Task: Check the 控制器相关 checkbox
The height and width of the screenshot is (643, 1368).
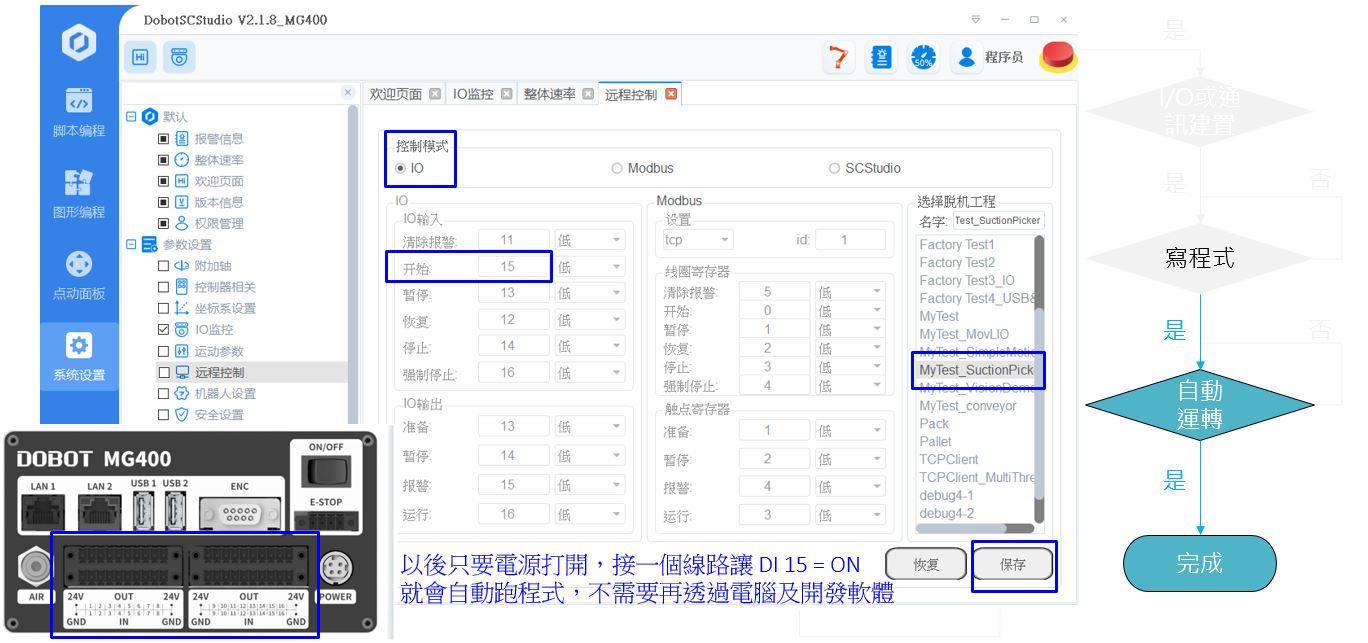Action: click(x=164, y=287)
